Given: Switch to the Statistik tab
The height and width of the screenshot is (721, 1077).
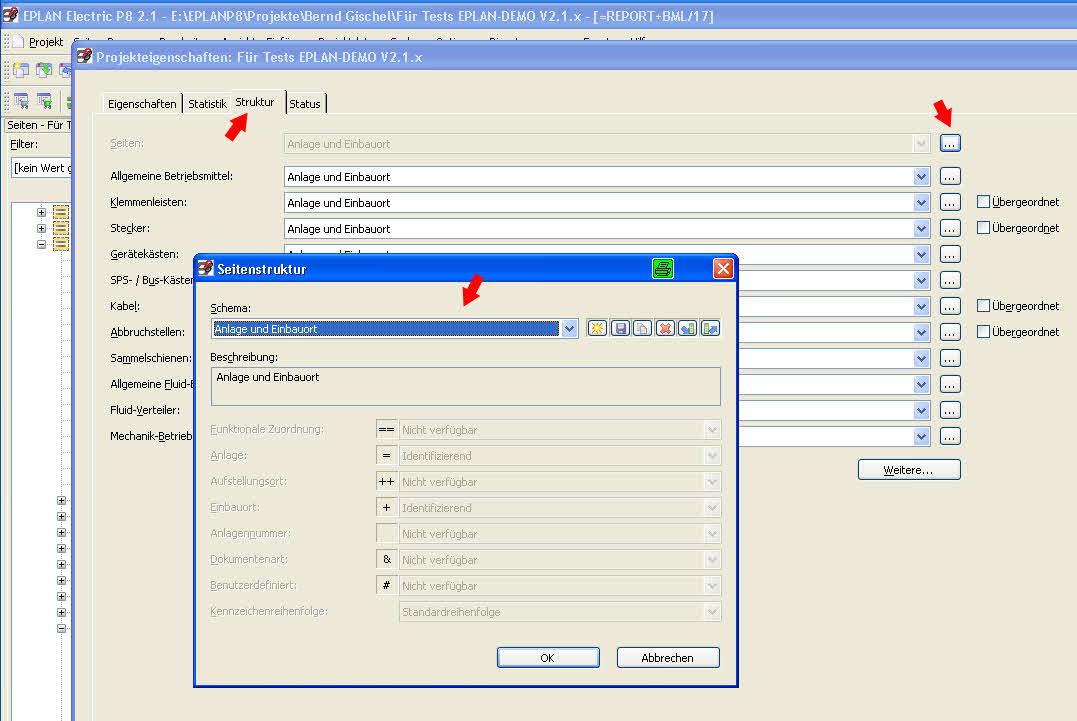Looking at the screenshot, I should [x=207, y=104].
